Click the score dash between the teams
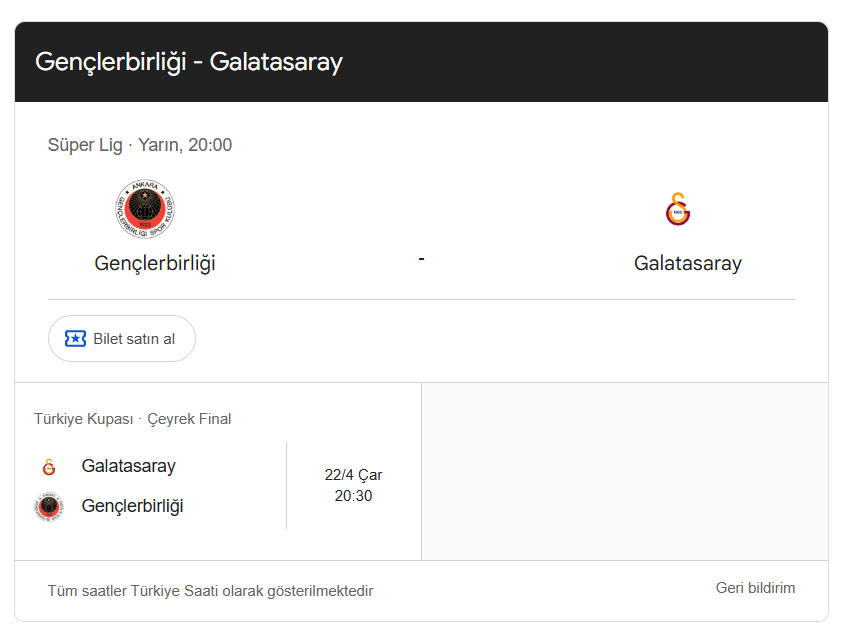This screenshot has width=853, height=624. click(x=422, y=258)
